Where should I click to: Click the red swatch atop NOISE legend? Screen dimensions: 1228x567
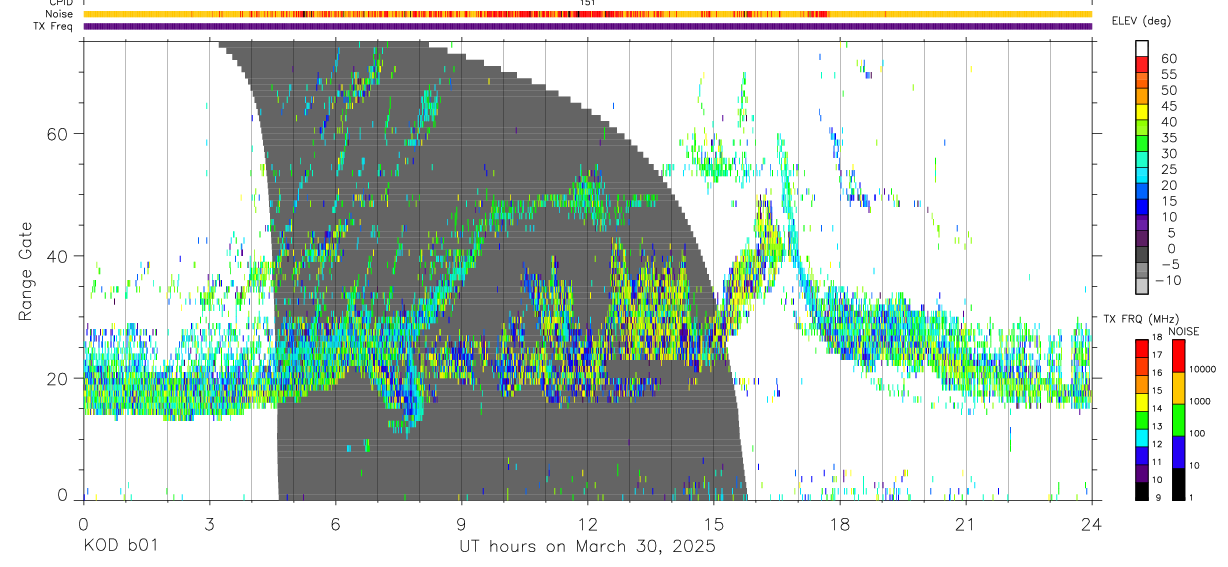coord(1178,356)
